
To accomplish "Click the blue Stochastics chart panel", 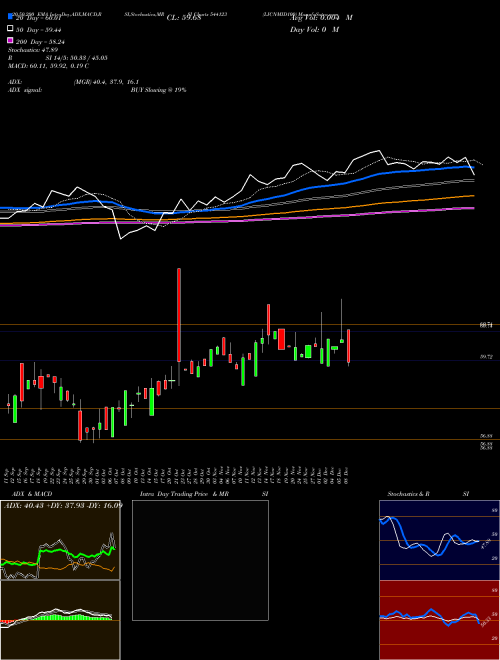I will point(439,540).
